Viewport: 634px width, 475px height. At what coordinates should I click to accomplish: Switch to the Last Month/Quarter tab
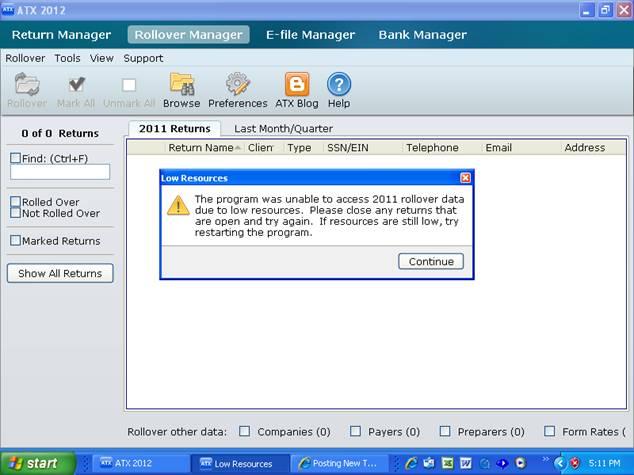(x=283, y=129)
